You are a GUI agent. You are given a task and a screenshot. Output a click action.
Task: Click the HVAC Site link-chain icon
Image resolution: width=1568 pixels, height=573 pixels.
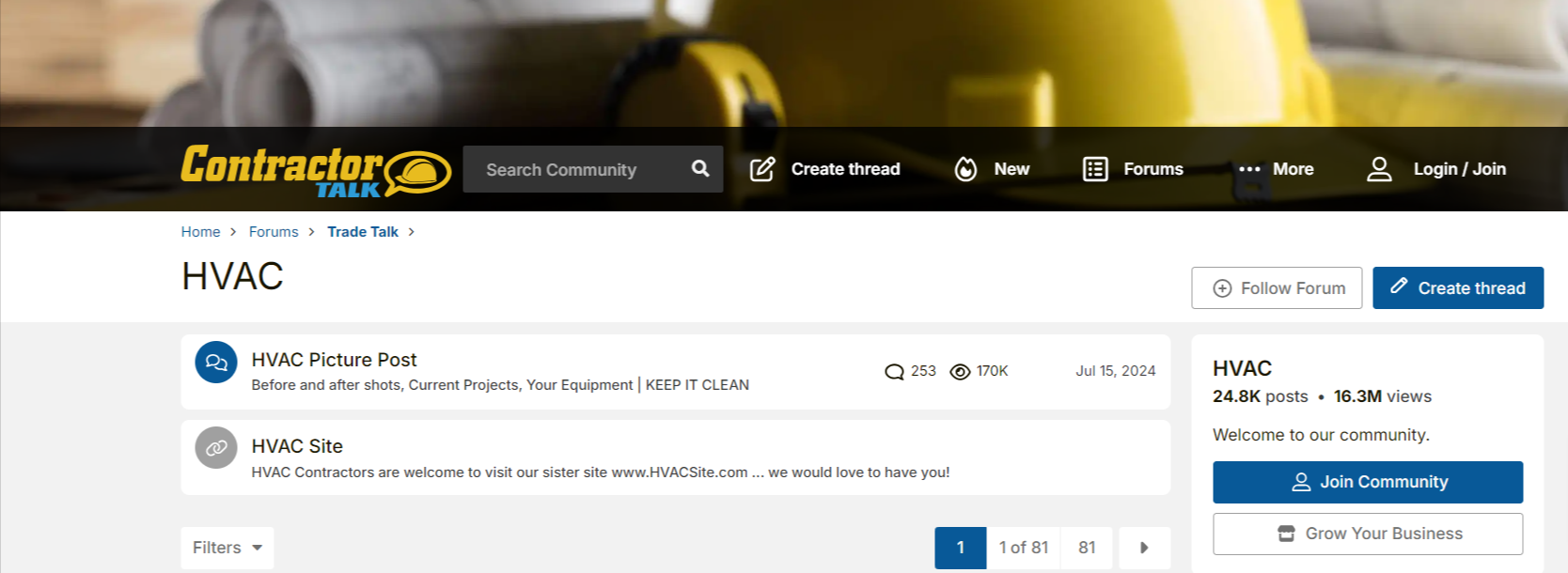[216, 448]
